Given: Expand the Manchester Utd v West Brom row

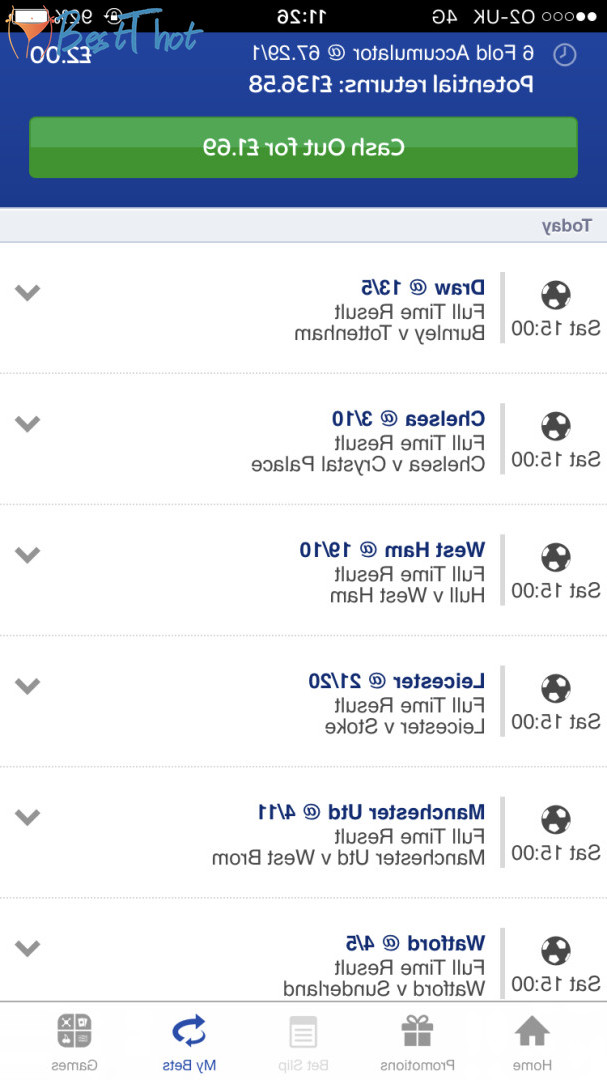Looking at the screenshot, I should tap(28, 816).
